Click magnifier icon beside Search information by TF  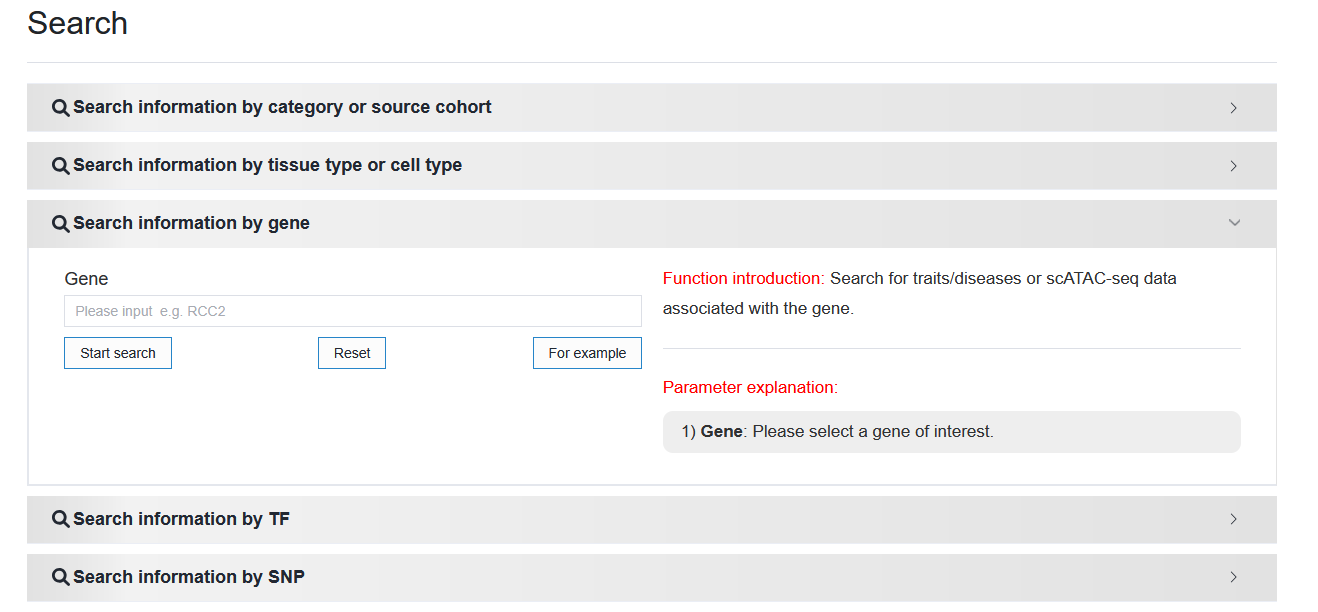[x=61, y=519]
